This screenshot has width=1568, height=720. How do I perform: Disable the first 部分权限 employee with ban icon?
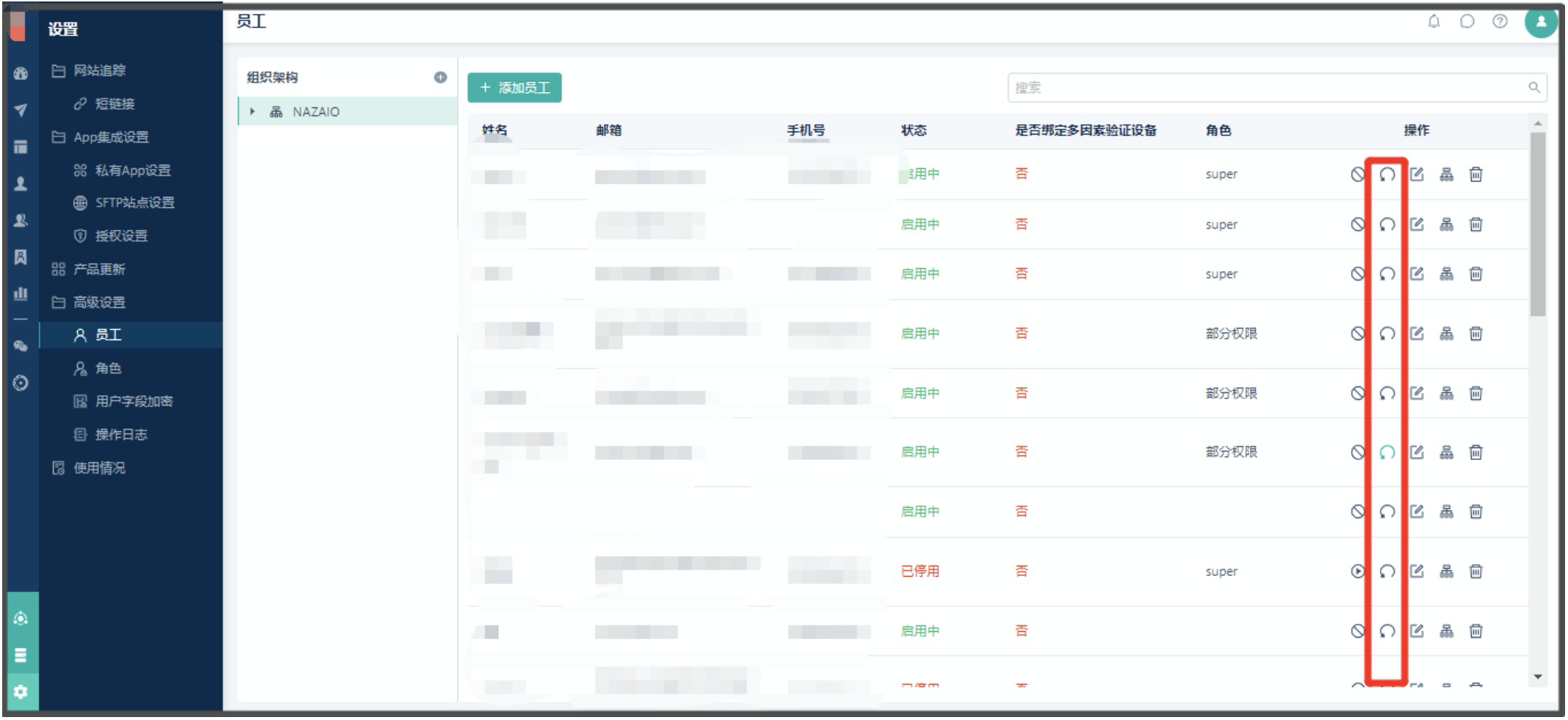[x=1357, y=334]
